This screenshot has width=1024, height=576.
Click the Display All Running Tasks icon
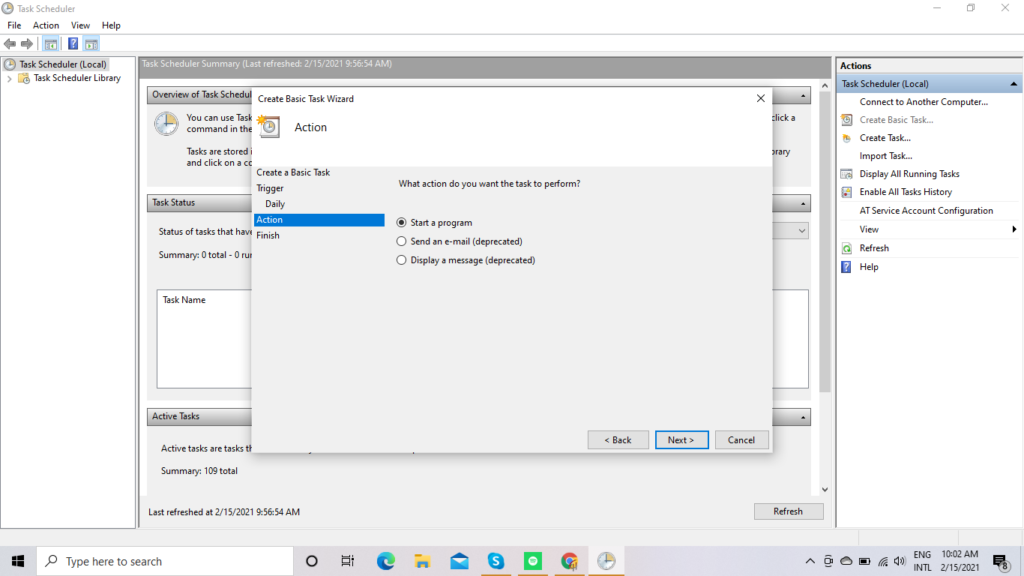coord(846,174)
